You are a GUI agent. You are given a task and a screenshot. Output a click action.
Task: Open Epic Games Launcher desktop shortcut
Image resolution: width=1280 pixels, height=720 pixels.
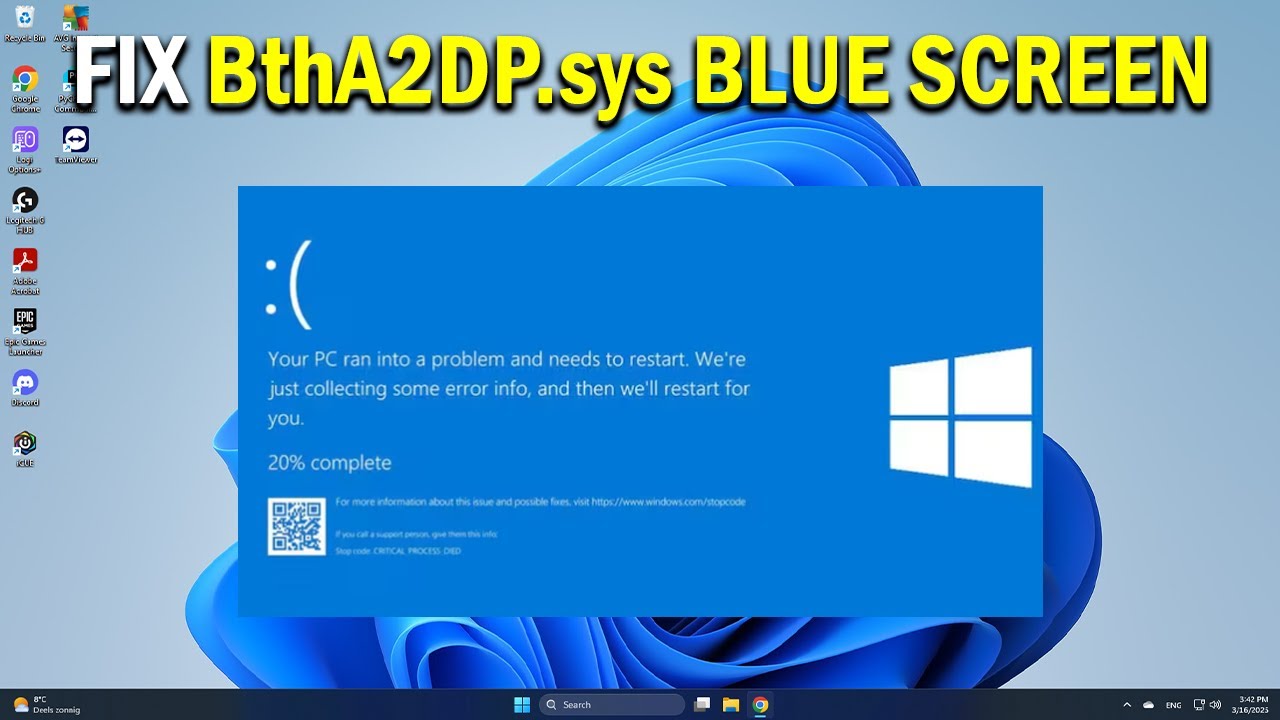(x=25, y=332)
